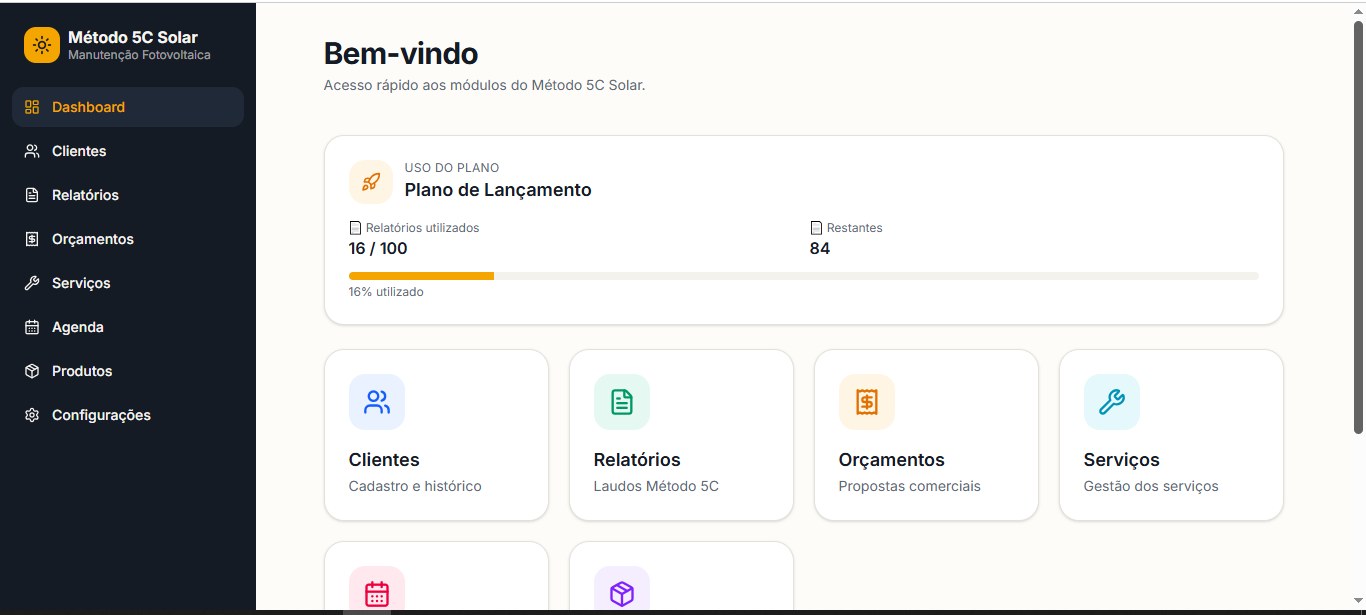Click the sun logo icon in sidebar header

(42, 45)
